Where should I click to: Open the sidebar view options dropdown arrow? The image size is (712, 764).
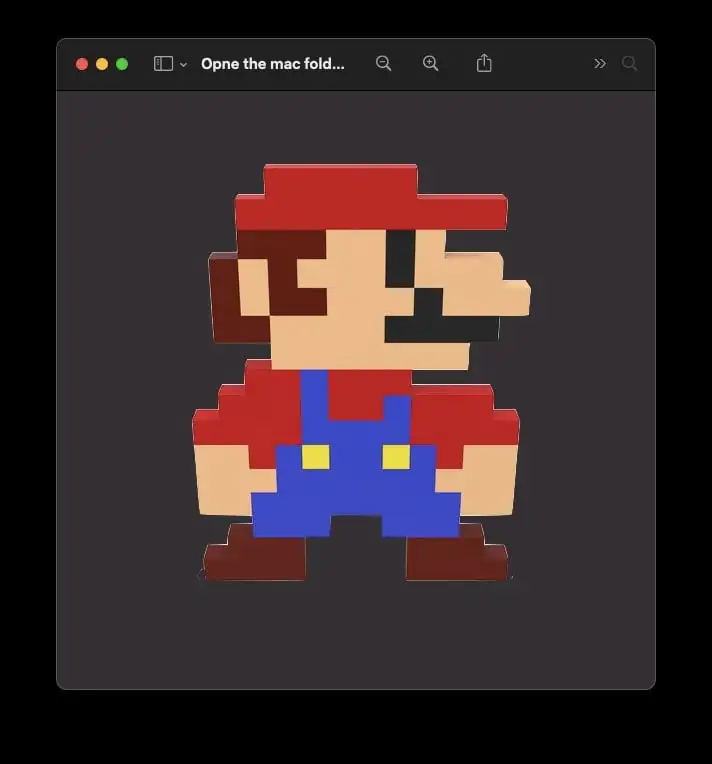coord(183,64)
